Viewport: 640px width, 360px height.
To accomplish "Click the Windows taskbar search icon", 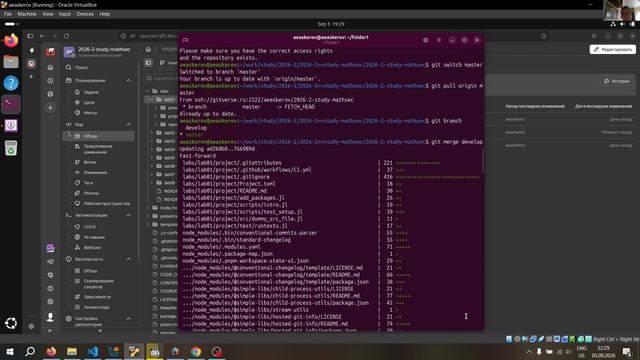I will (30, 351).
